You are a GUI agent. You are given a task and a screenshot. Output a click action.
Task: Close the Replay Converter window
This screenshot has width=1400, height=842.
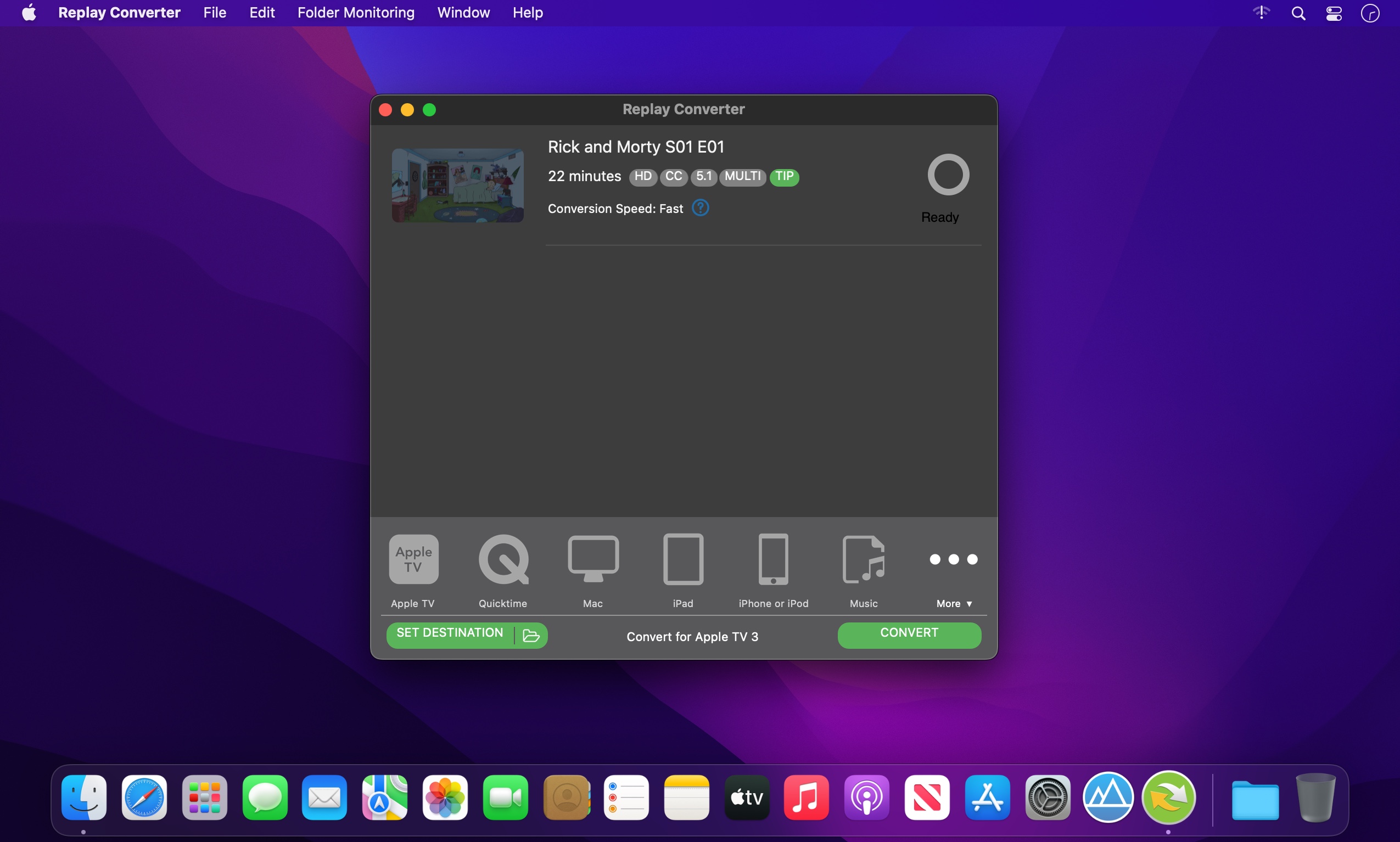[x=385, y=110]
